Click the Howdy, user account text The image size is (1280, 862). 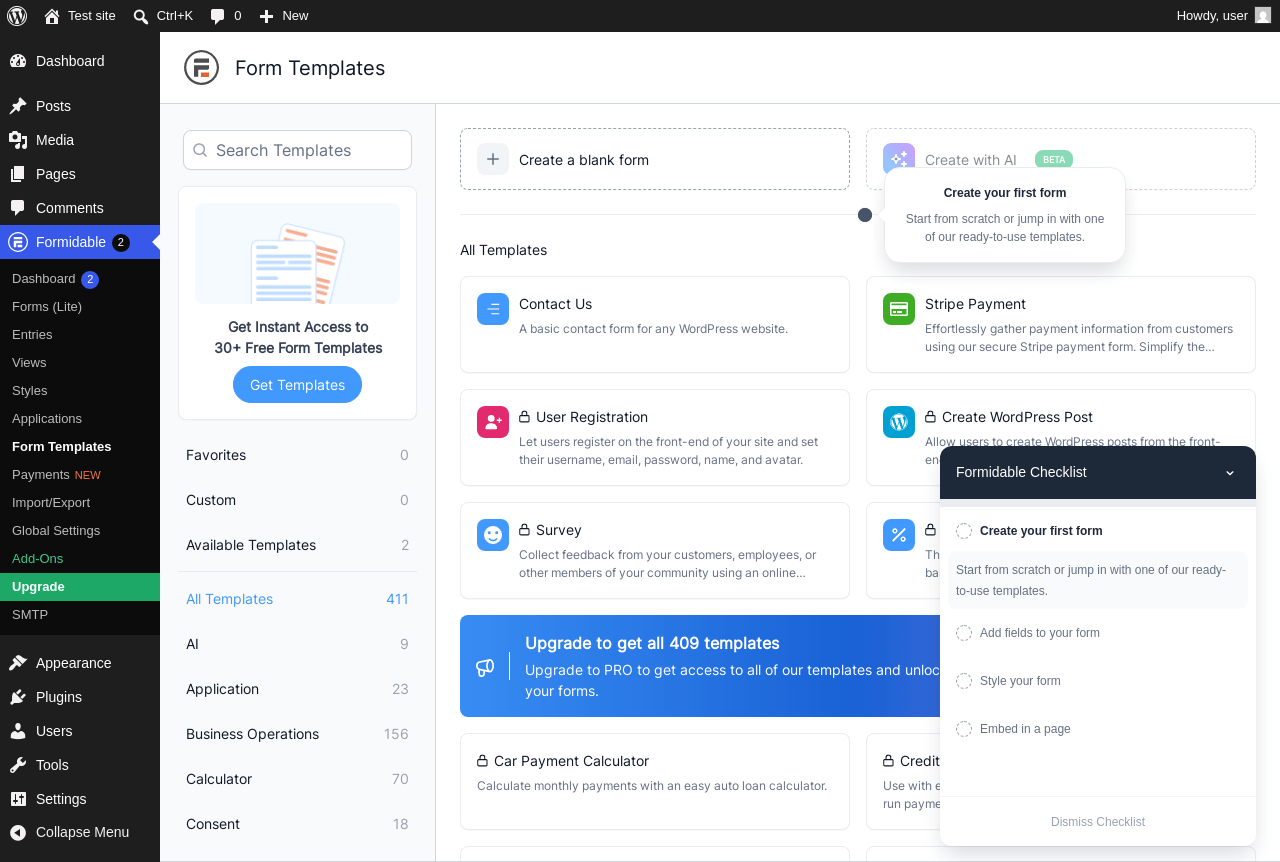1212,16
